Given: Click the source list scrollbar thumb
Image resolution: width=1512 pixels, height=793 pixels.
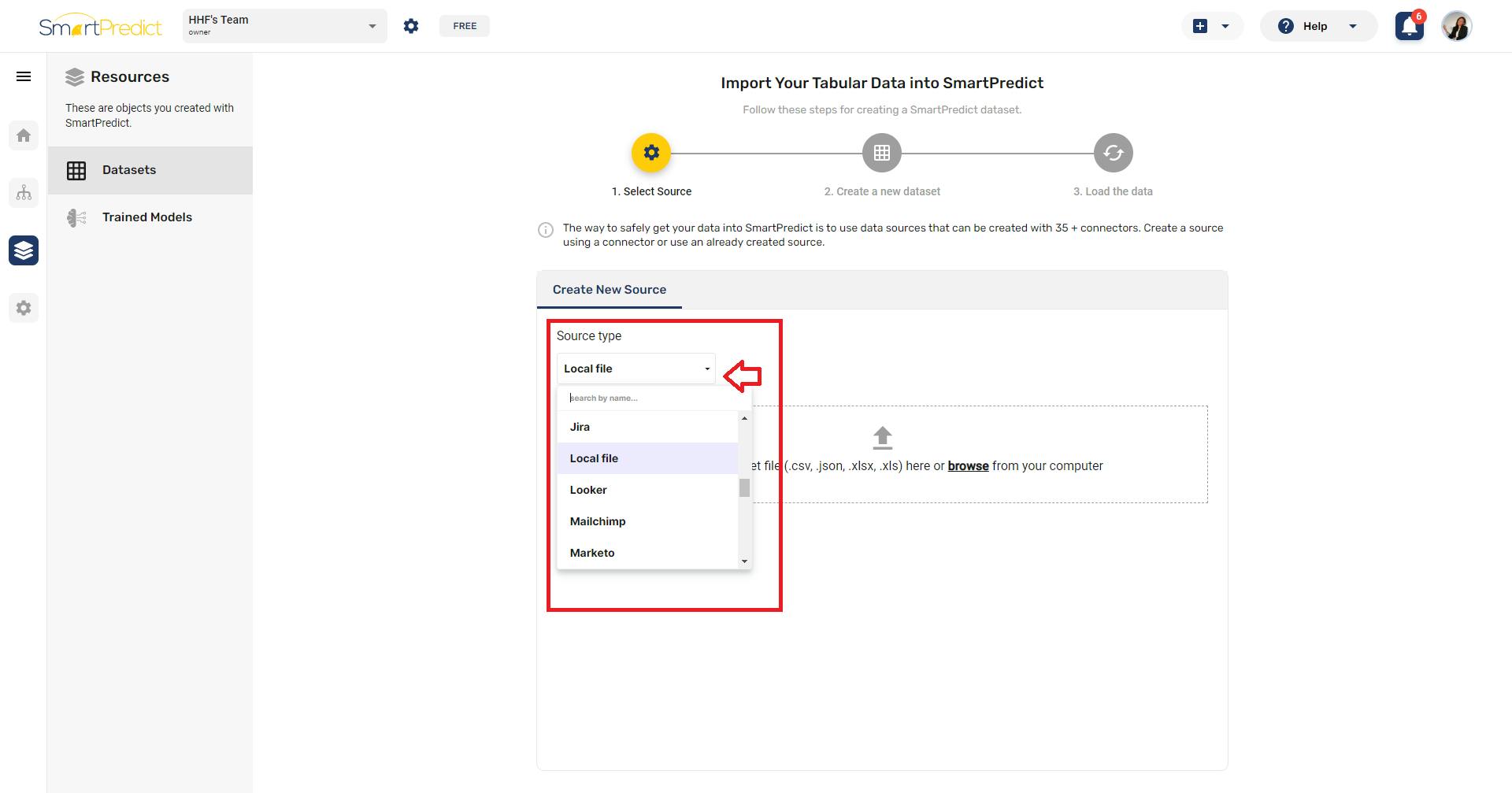Looking at the screenshot, I should pos(744,488).
